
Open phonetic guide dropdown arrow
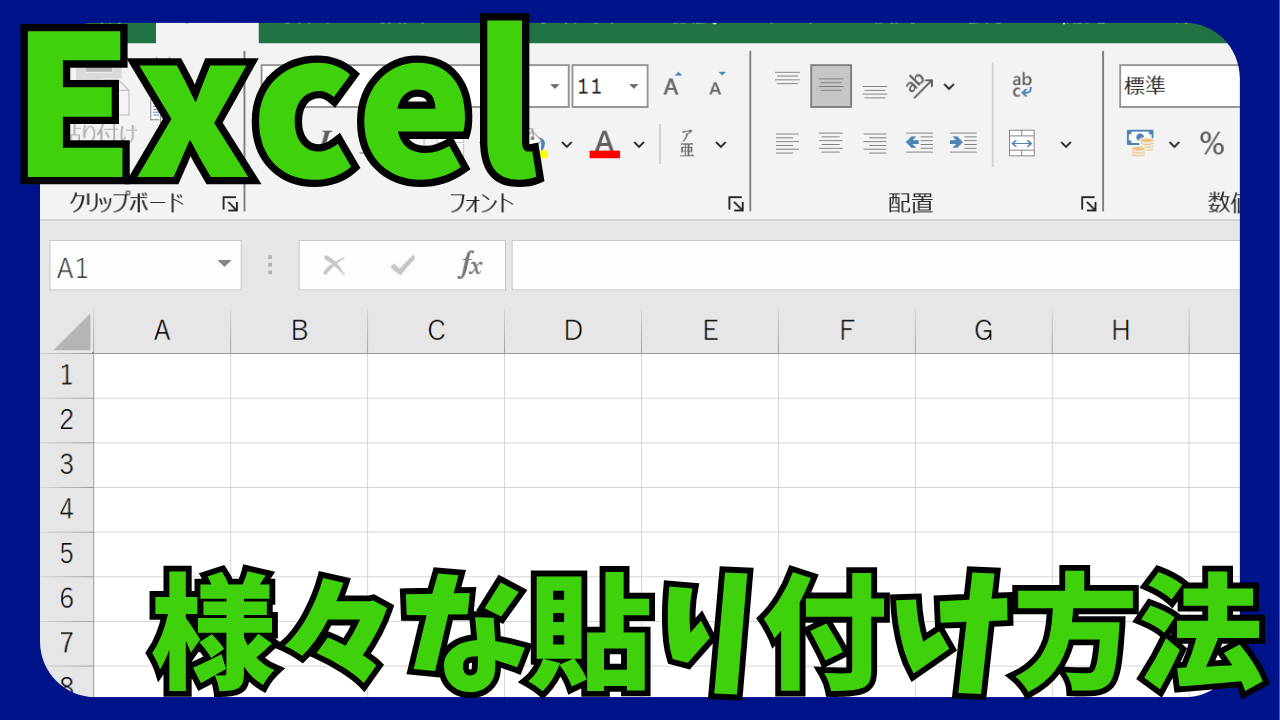point(720,144)
